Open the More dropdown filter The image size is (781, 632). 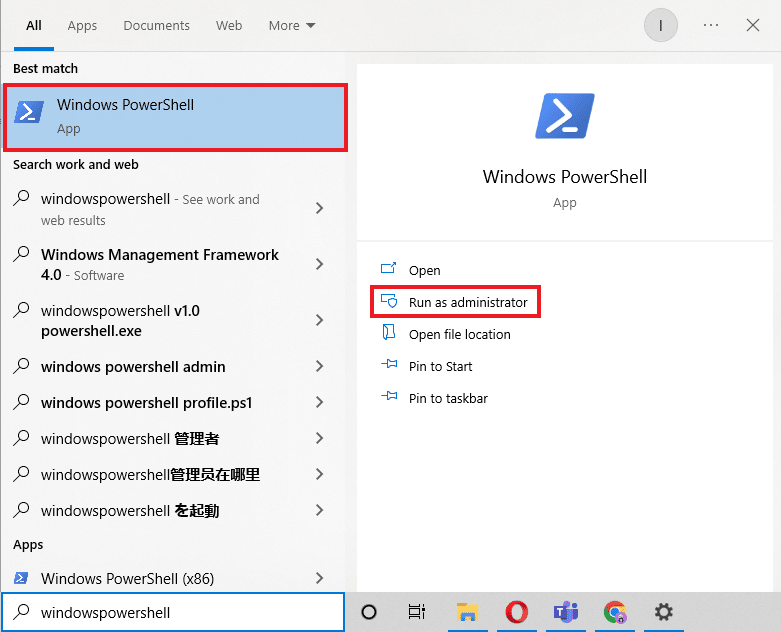click(291, 25)
